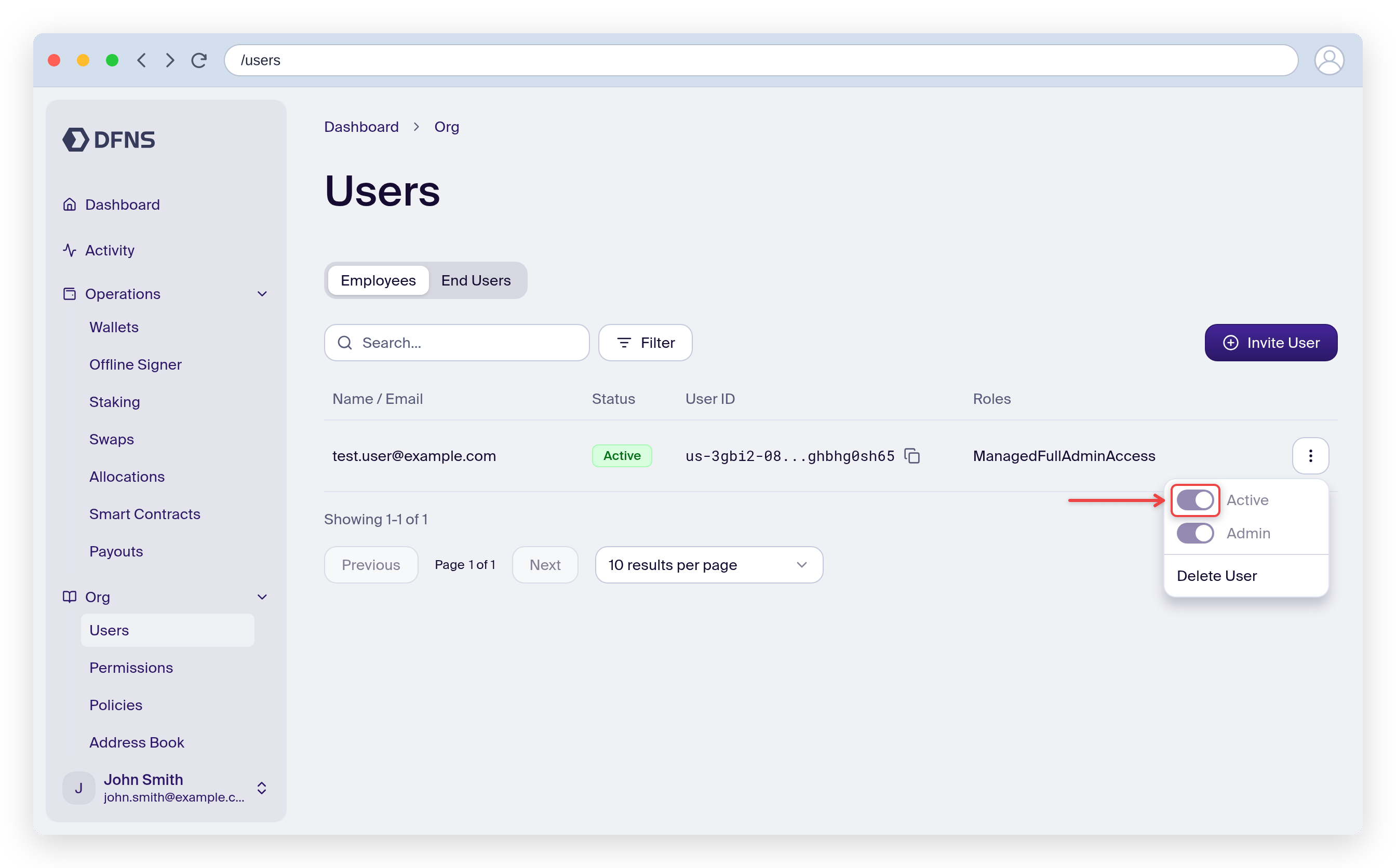The image size is (1396, 868).
Task: Toggle the Active switch for the user
Action: (x=1195, y=500)
